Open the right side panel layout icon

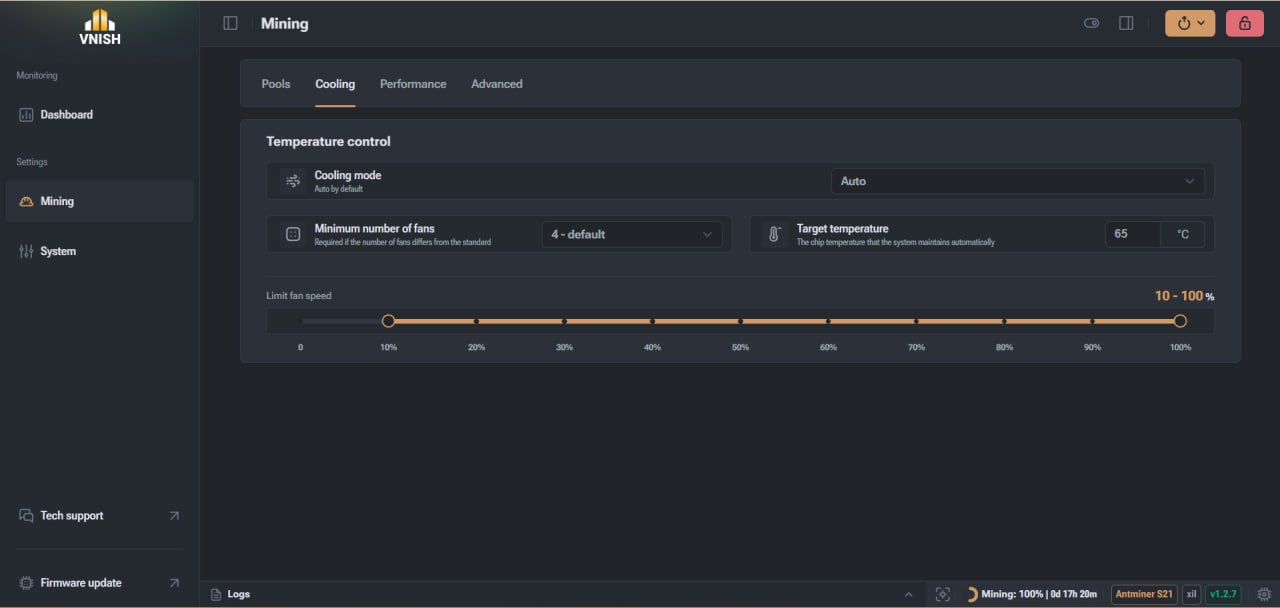click(x=1126, y=23)
